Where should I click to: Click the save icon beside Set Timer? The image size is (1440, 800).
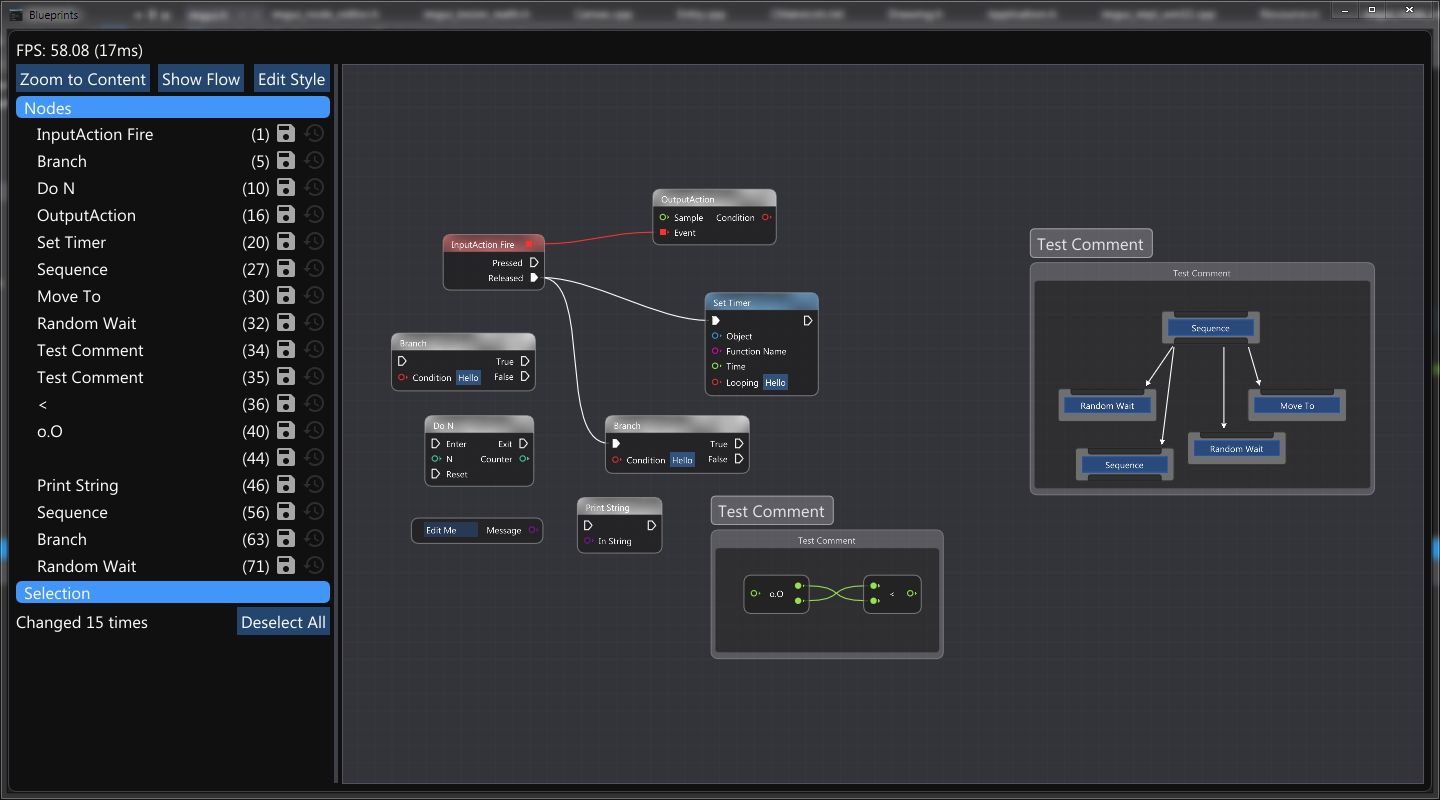tap(286, 242)
